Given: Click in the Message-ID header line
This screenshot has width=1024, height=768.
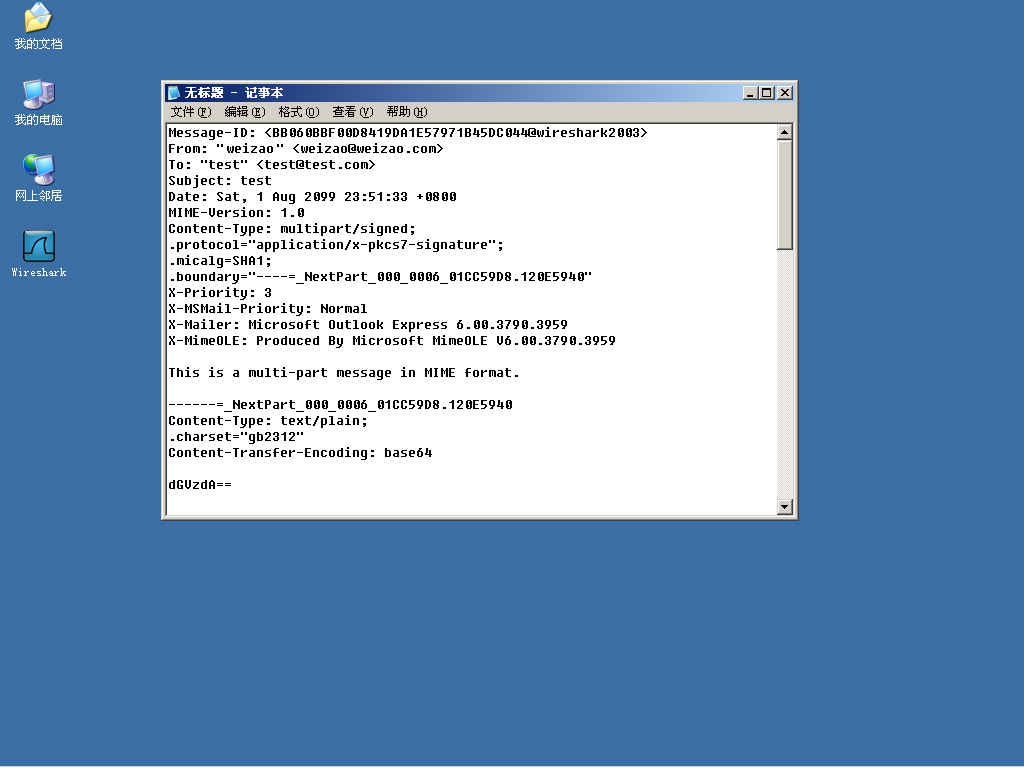Looking at the screenshot, I should pos(408,133).
